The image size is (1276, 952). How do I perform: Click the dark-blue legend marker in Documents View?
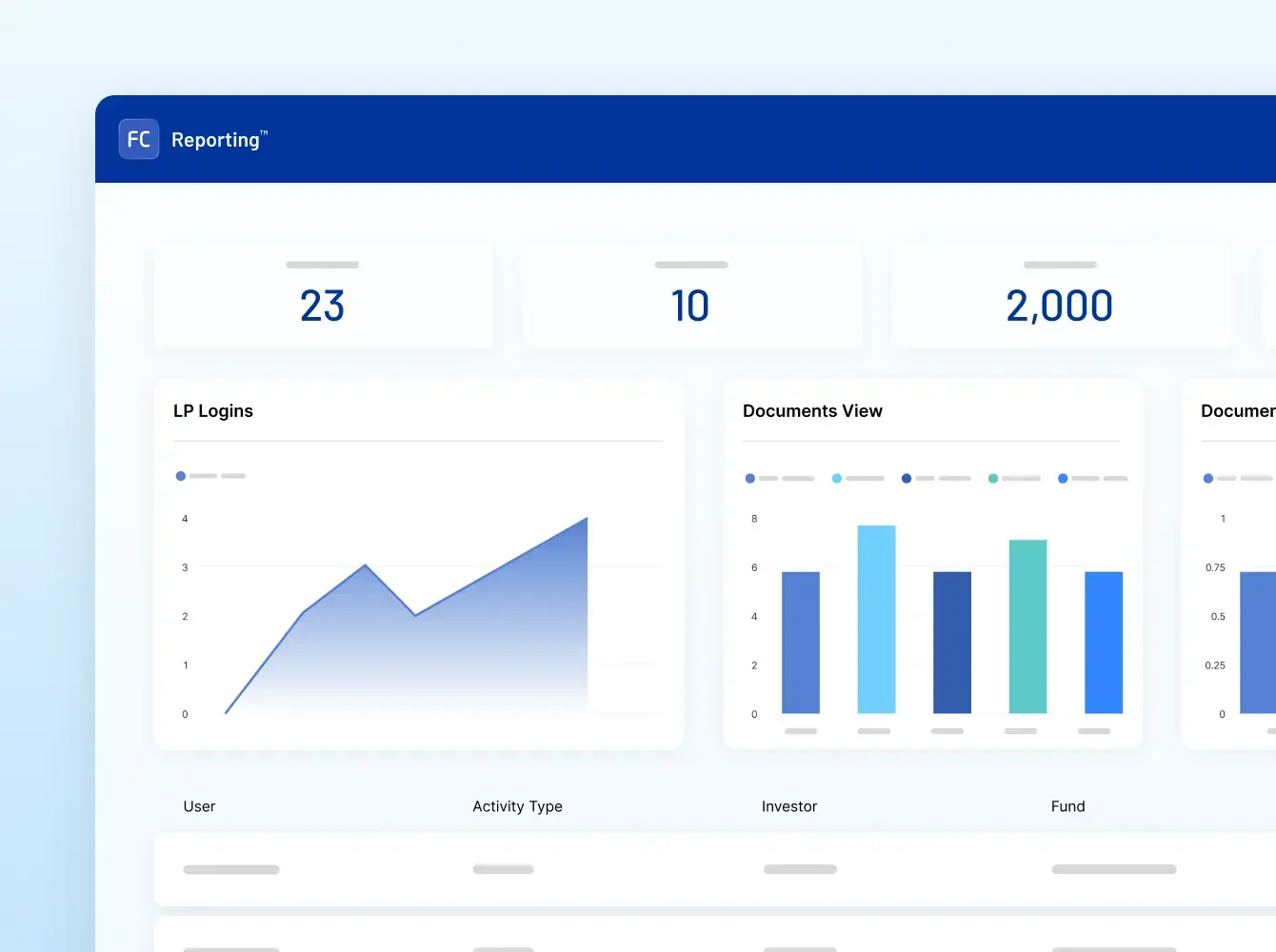tap(906, 479)
